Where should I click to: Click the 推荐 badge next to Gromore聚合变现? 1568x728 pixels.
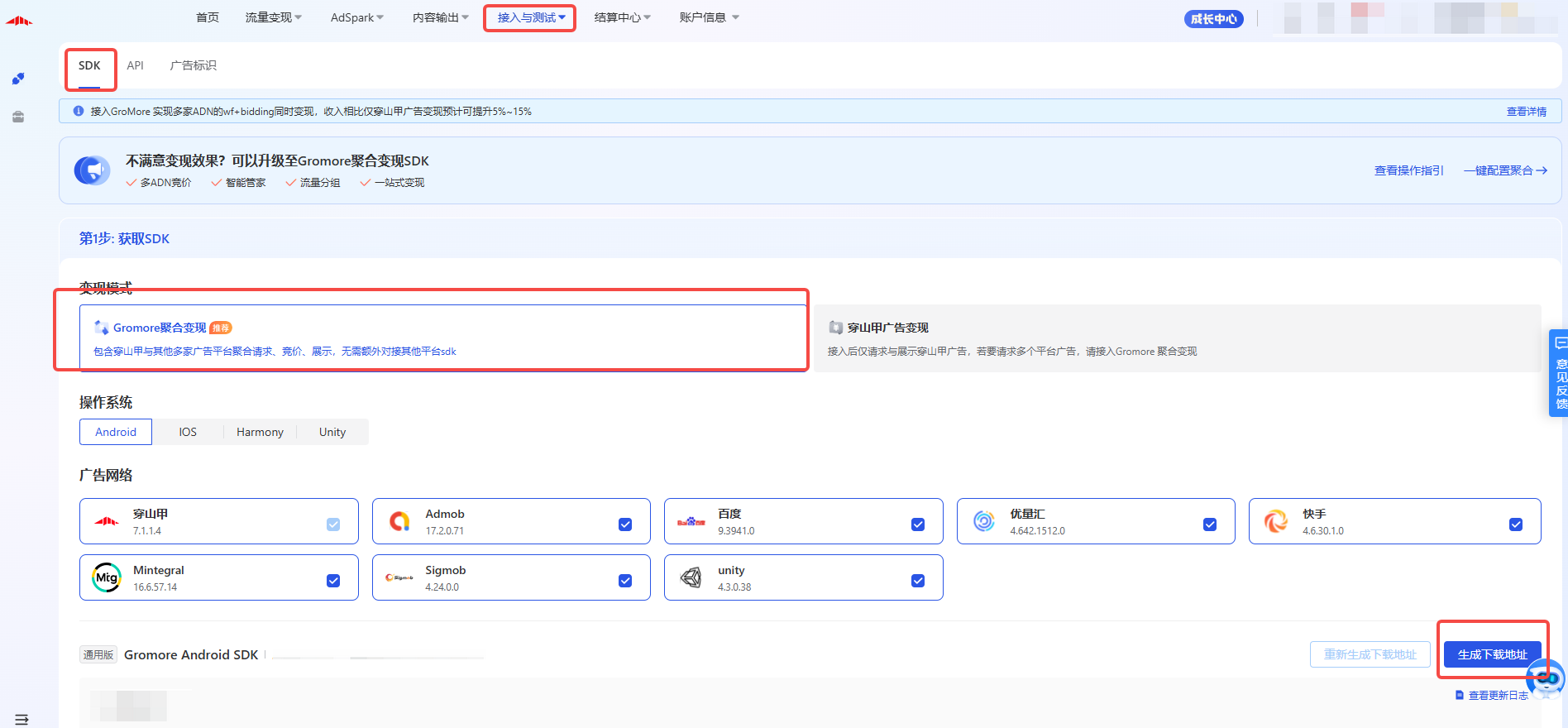[x=221, y=328]
